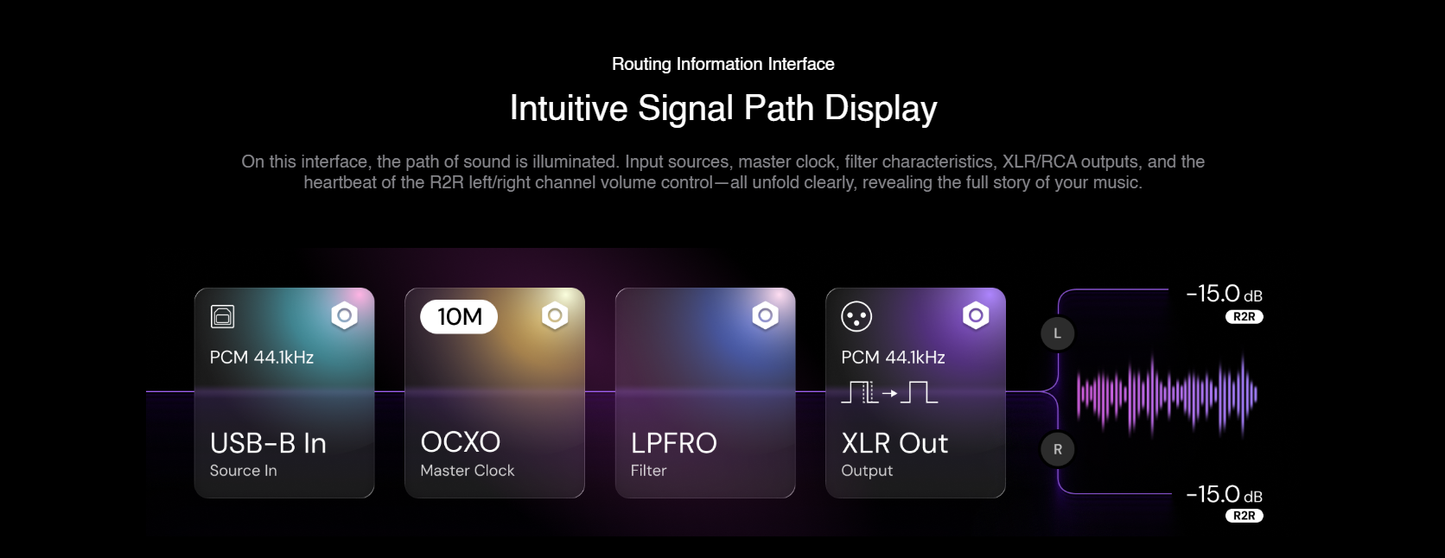Image resolution: width=1445 pixels, height=558 pixels.
Task: Click the purple audio waveform display
Action: 1167,394
